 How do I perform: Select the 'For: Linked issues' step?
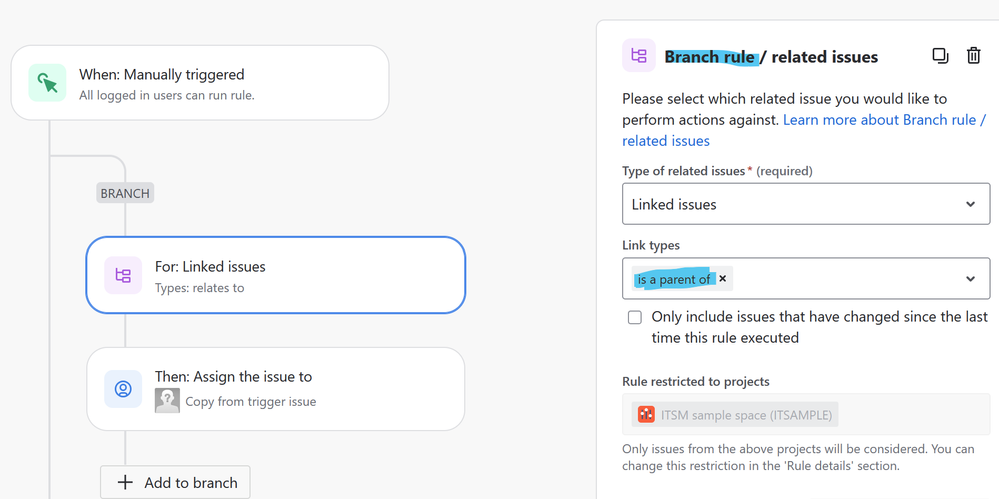[275, 275]
